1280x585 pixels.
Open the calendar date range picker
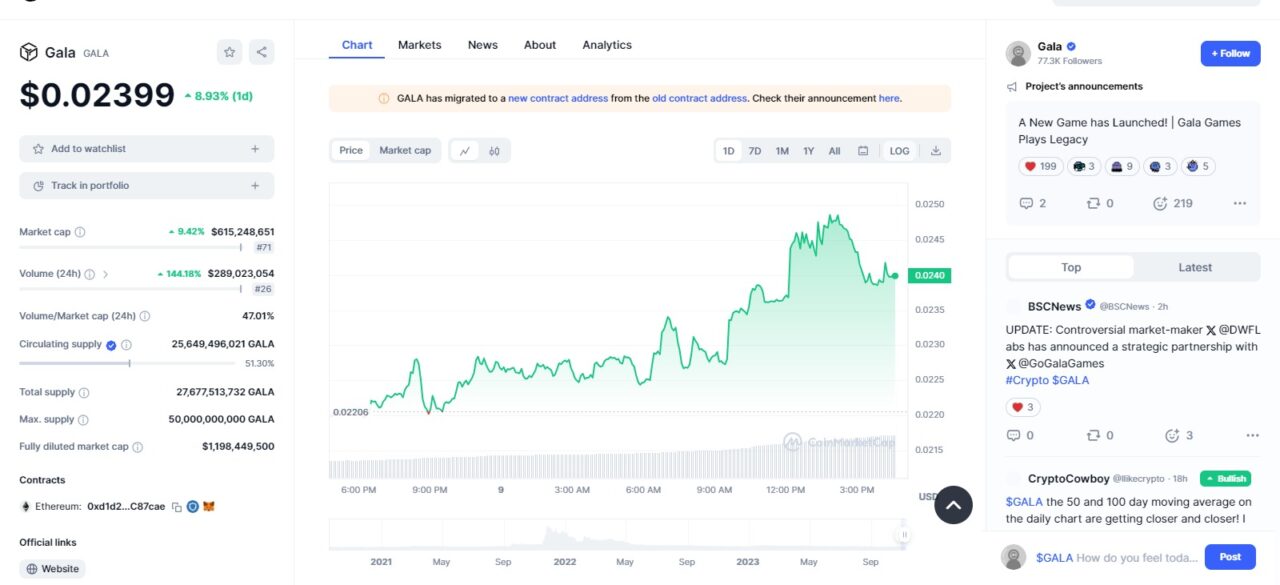pos(863,151)
